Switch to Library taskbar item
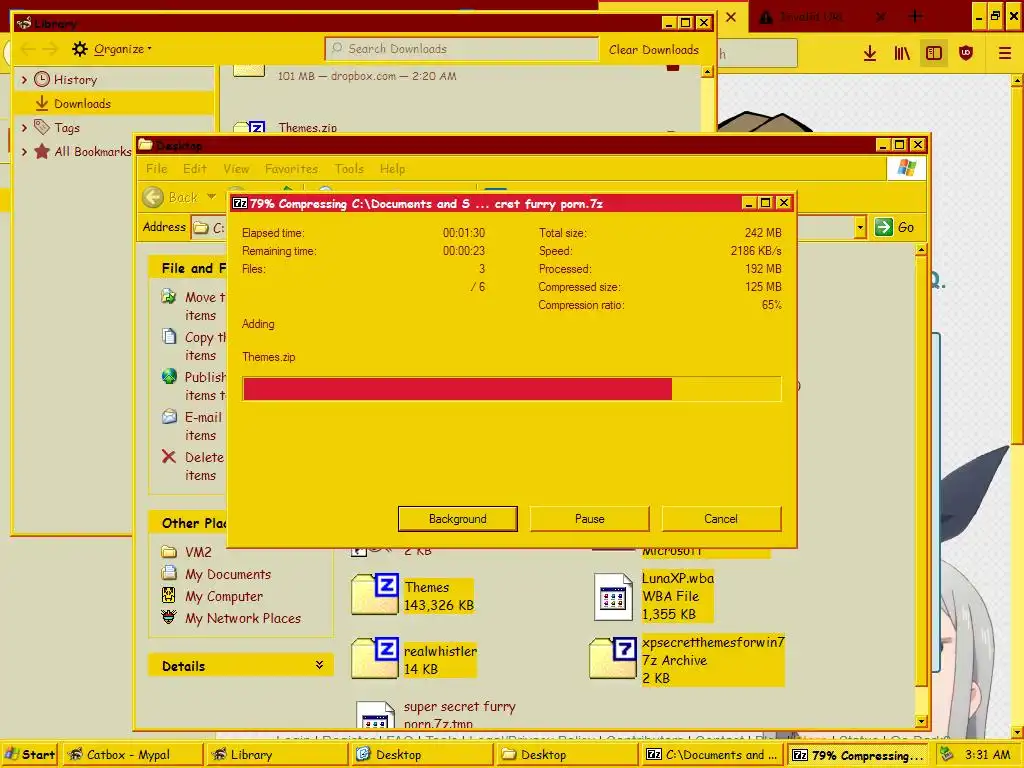 click(277, 755)
